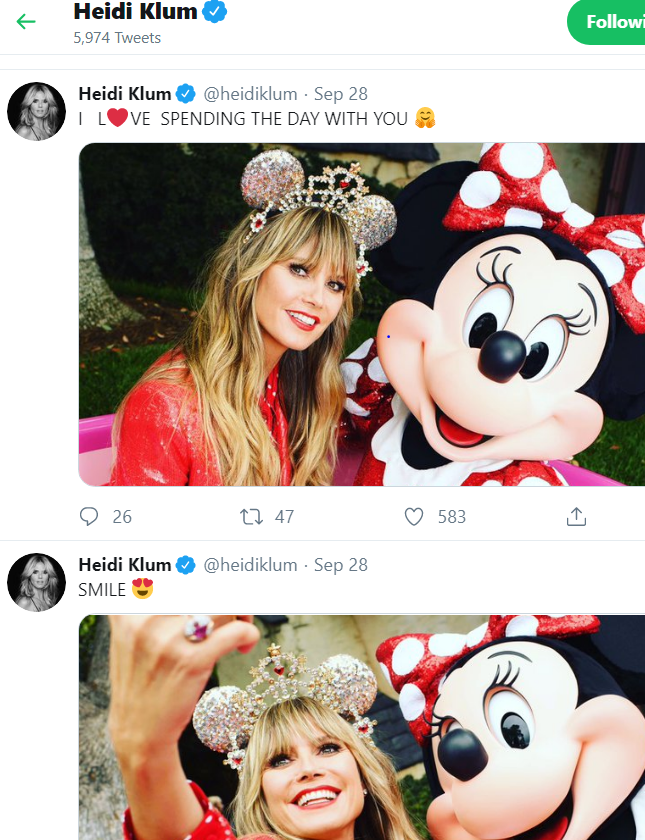Click the @heidiklum handle on first tweet
The width and height of the screenshot is (645, 840).
coord(250,94)
